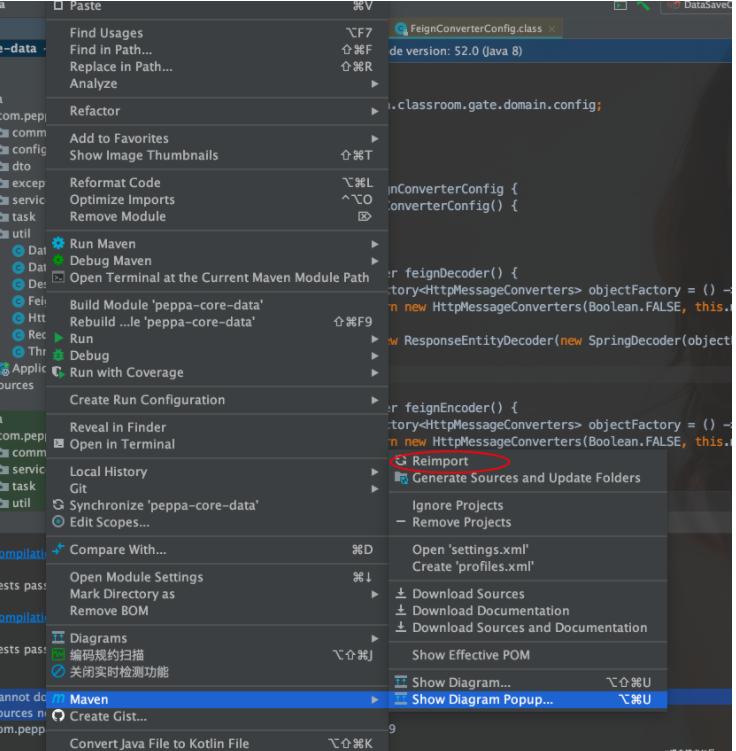This screenshot has height=751, width=736.
Task: Expand the Diagrams submenu
Action: tap(375, 638)
